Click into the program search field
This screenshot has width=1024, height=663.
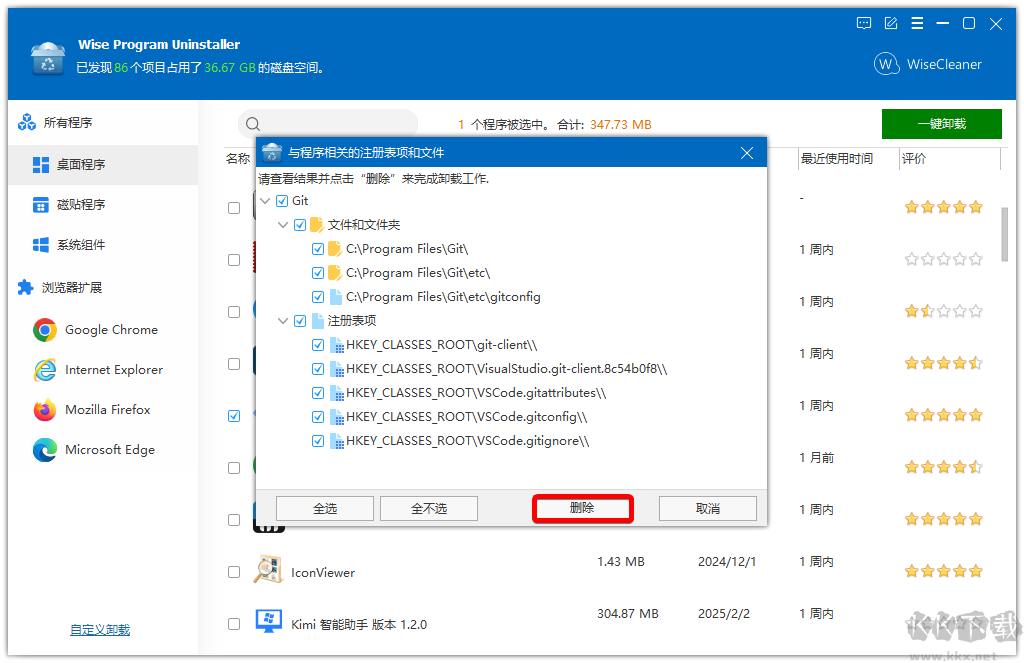[x=328, y=124]
